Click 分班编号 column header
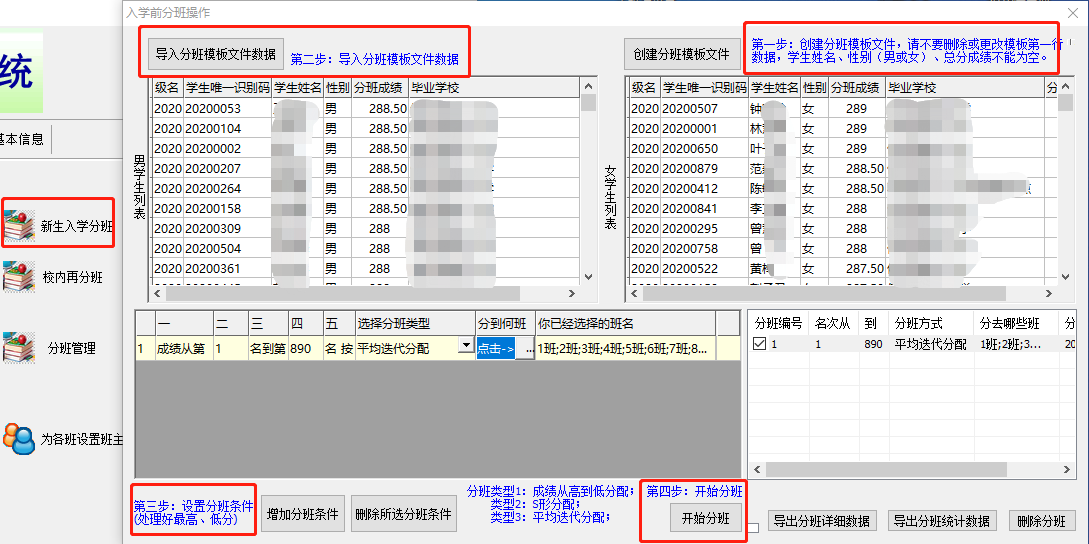 [779, 323]
